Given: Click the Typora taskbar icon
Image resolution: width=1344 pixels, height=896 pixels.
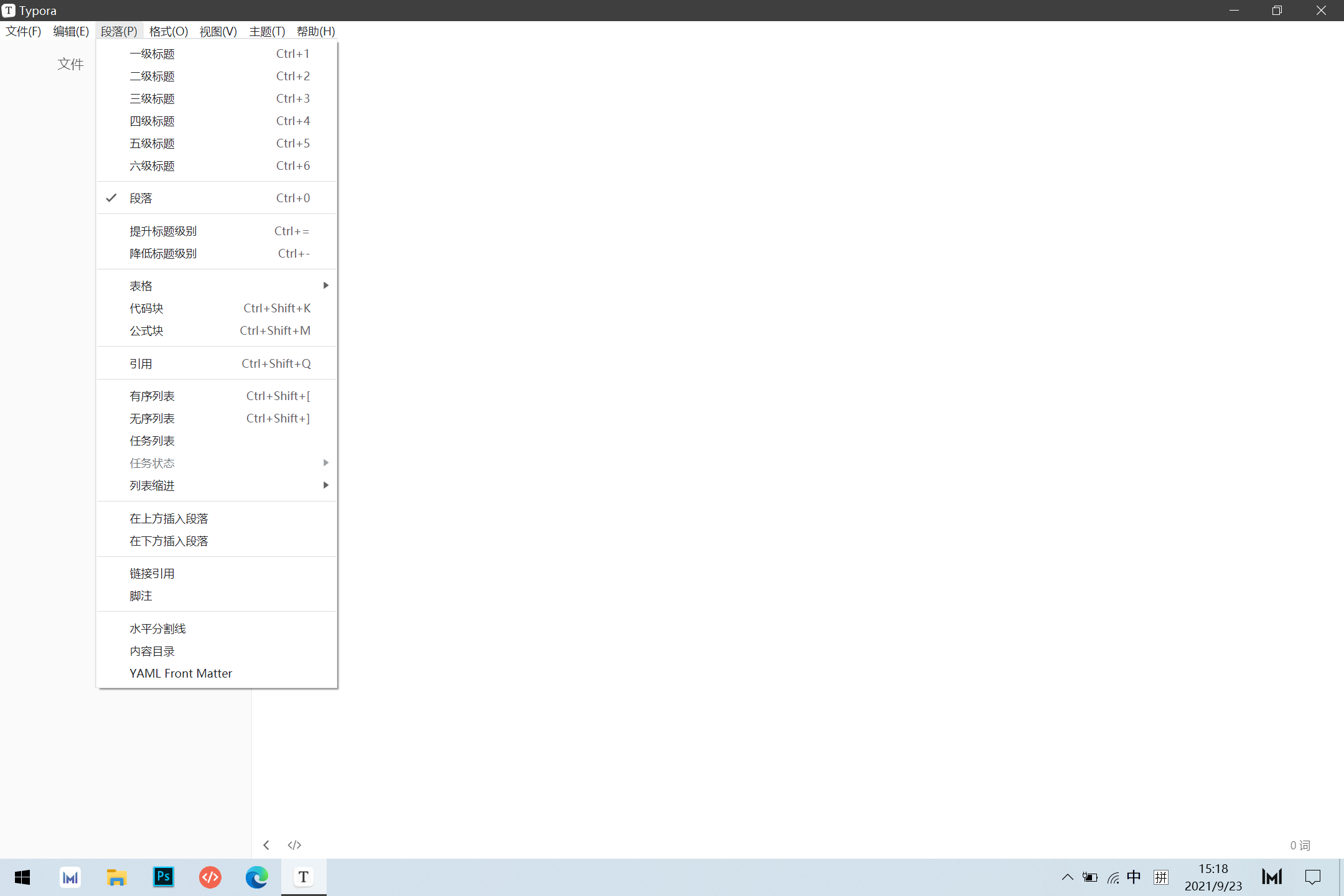Looking at the screenshot, I should point(303,877).
